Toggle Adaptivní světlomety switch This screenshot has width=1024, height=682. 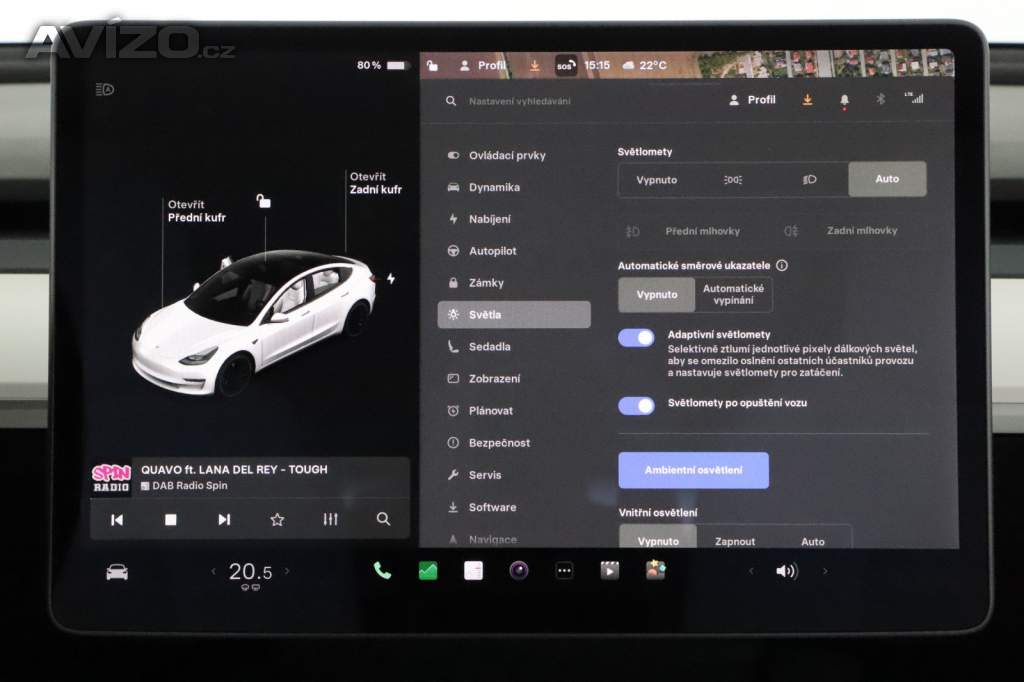(x=636, y=338)
